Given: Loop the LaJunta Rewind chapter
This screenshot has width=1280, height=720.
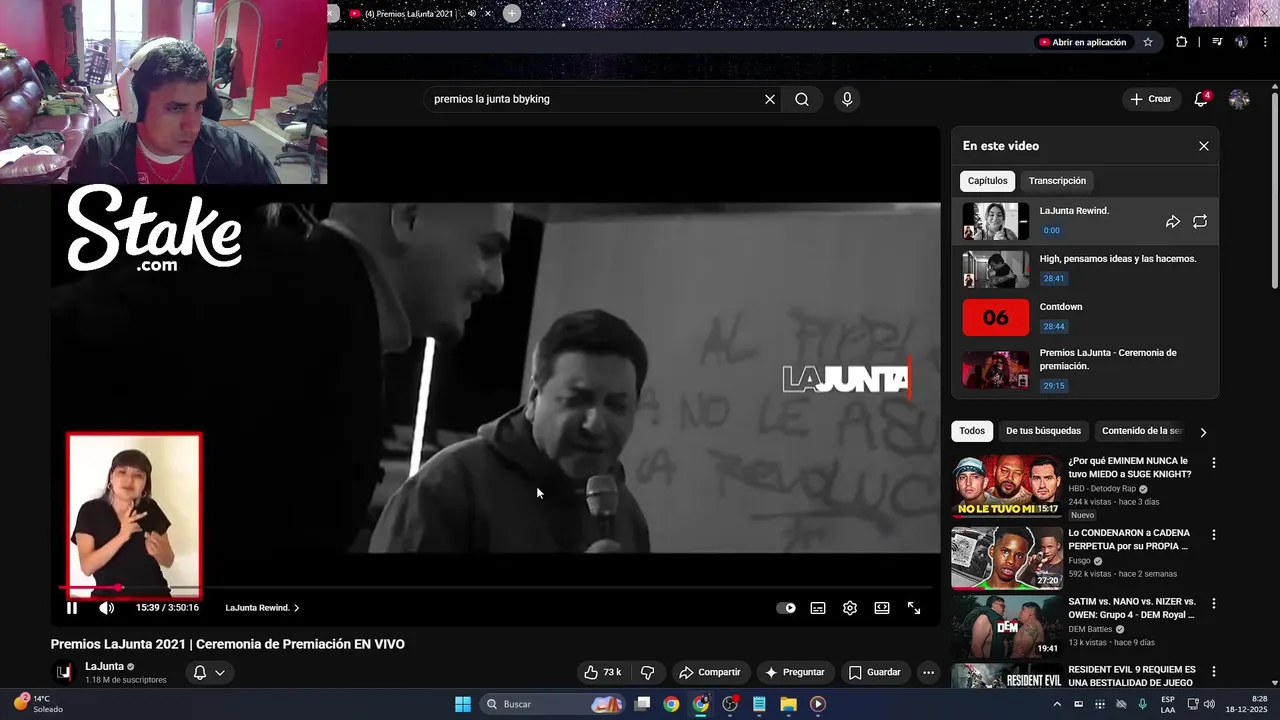Looking at the screenshot, I should coord(1200,222).
